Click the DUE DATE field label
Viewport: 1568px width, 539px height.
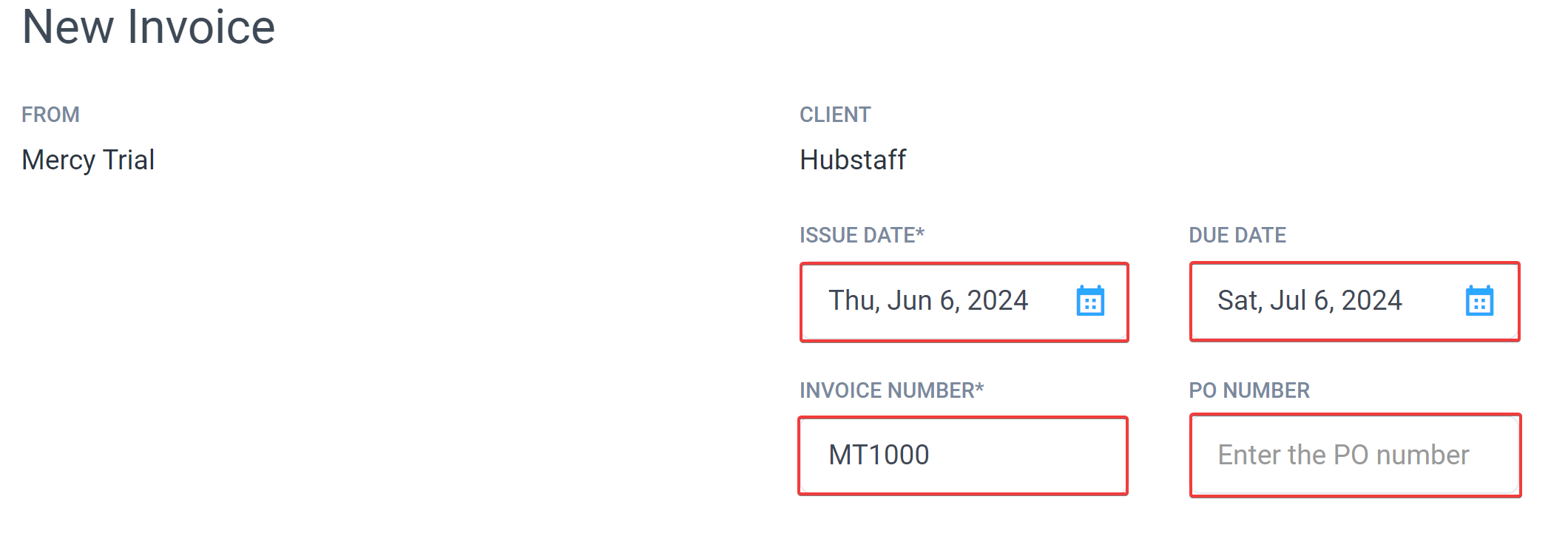click(x=1237, y=235)
